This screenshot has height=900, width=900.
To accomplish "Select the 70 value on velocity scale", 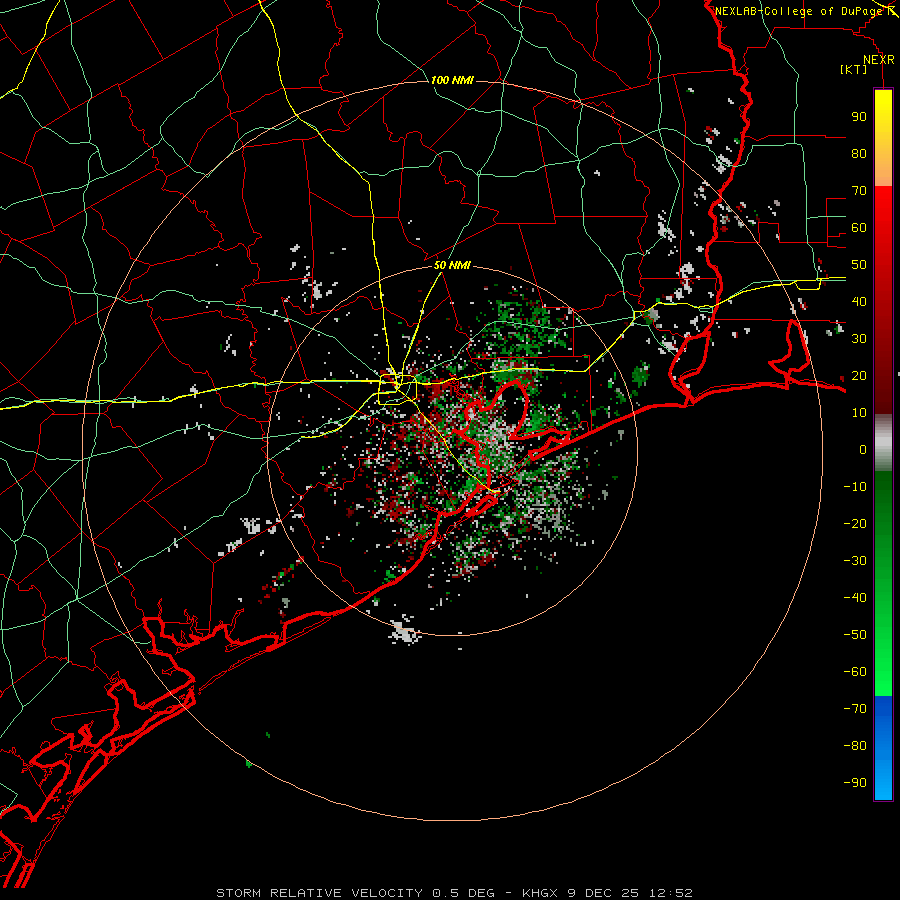I will (859, 191).
